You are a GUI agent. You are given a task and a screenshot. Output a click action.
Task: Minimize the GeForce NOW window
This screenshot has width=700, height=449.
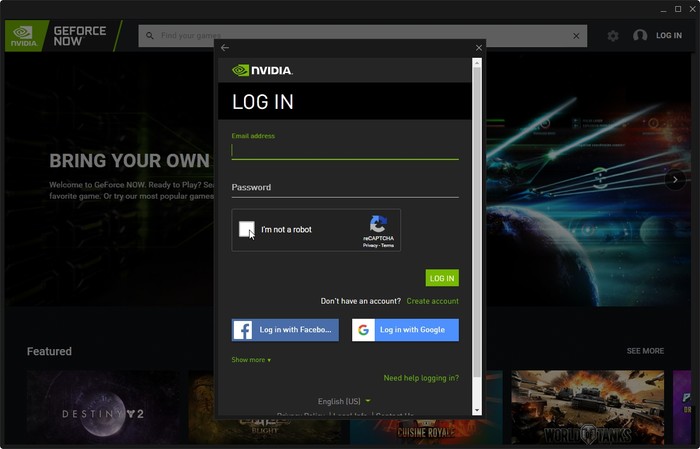click(664, 9)
